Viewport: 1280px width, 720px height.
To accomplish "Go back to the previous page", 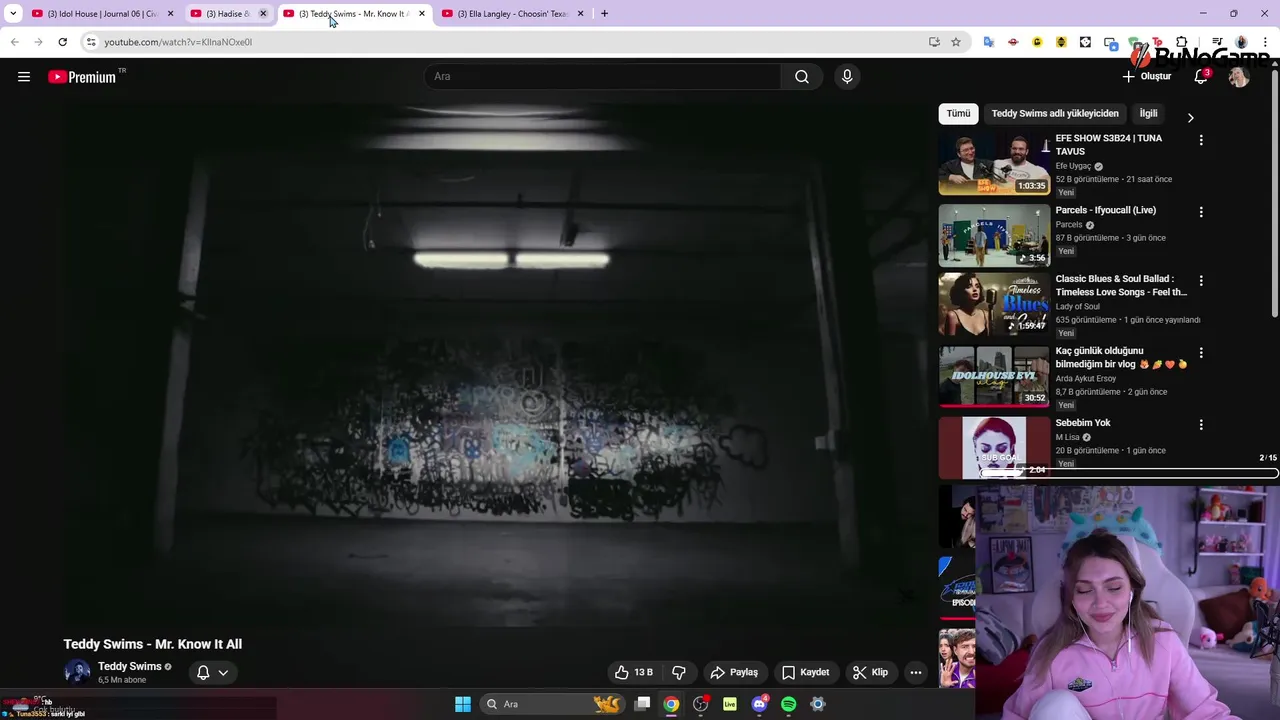I will tap(14, 42).
